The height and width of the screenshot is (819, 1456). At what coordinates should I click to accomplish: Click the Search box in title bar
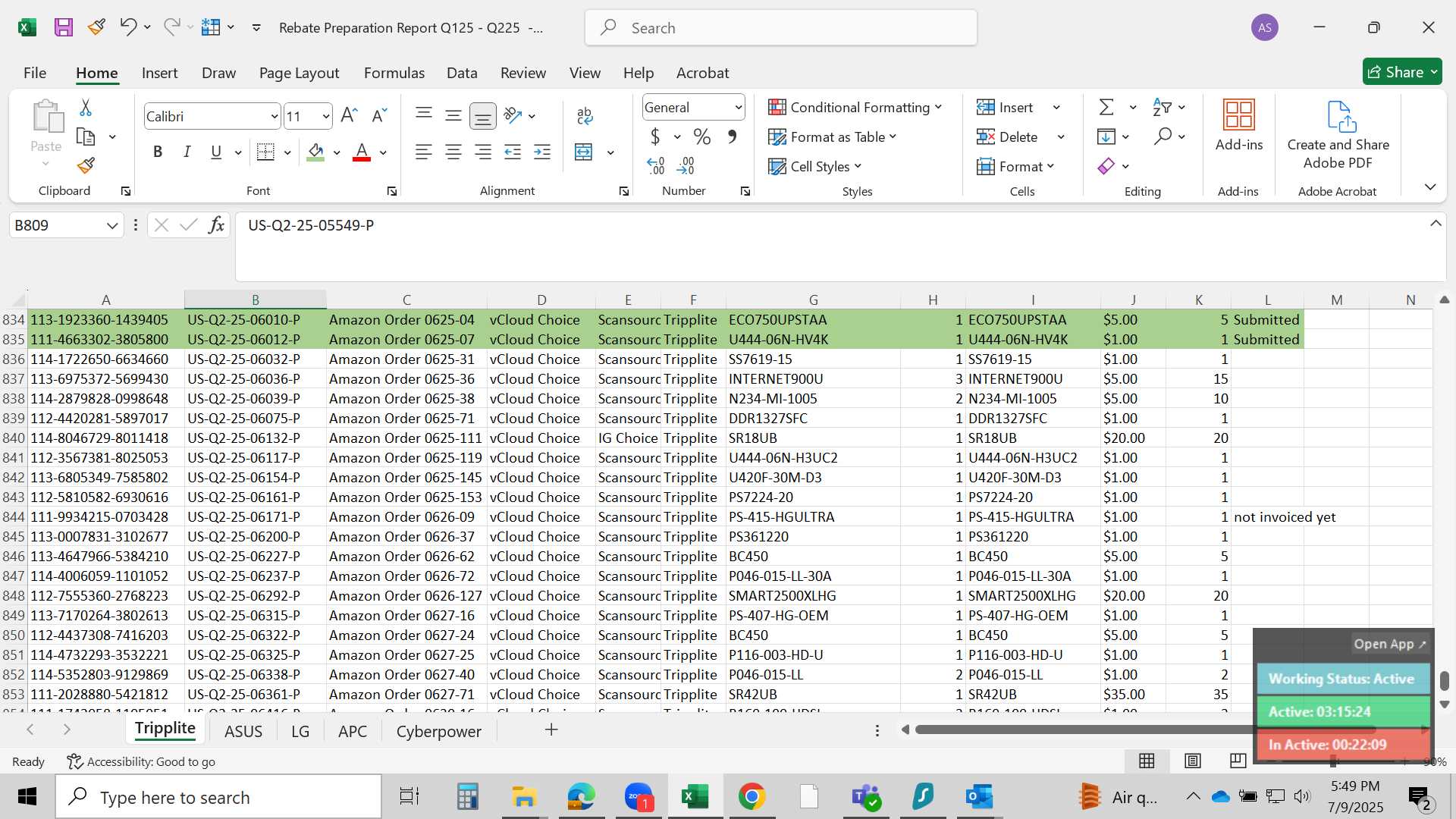pyautogui.click(x=781, y=28)
